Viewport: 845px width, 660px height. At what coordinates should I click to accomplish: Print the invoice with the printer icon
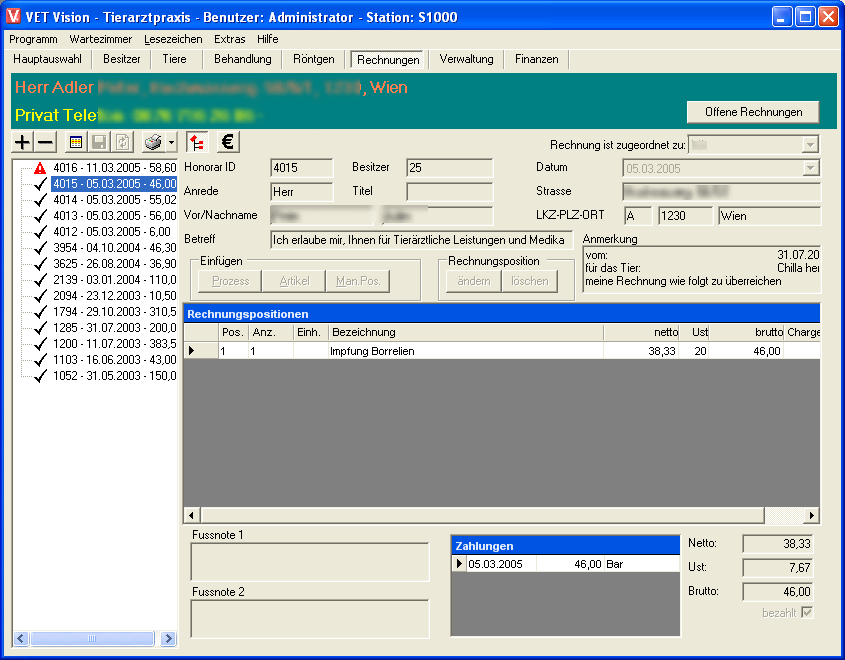(x=153, y=142)
